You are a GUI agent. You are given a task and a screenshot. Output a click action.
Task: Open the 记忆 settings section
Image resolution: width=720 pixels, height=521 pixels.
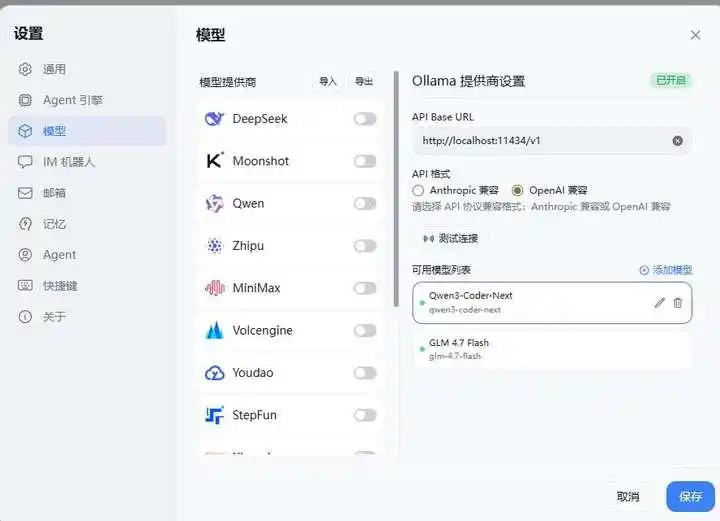pos(87,224)
